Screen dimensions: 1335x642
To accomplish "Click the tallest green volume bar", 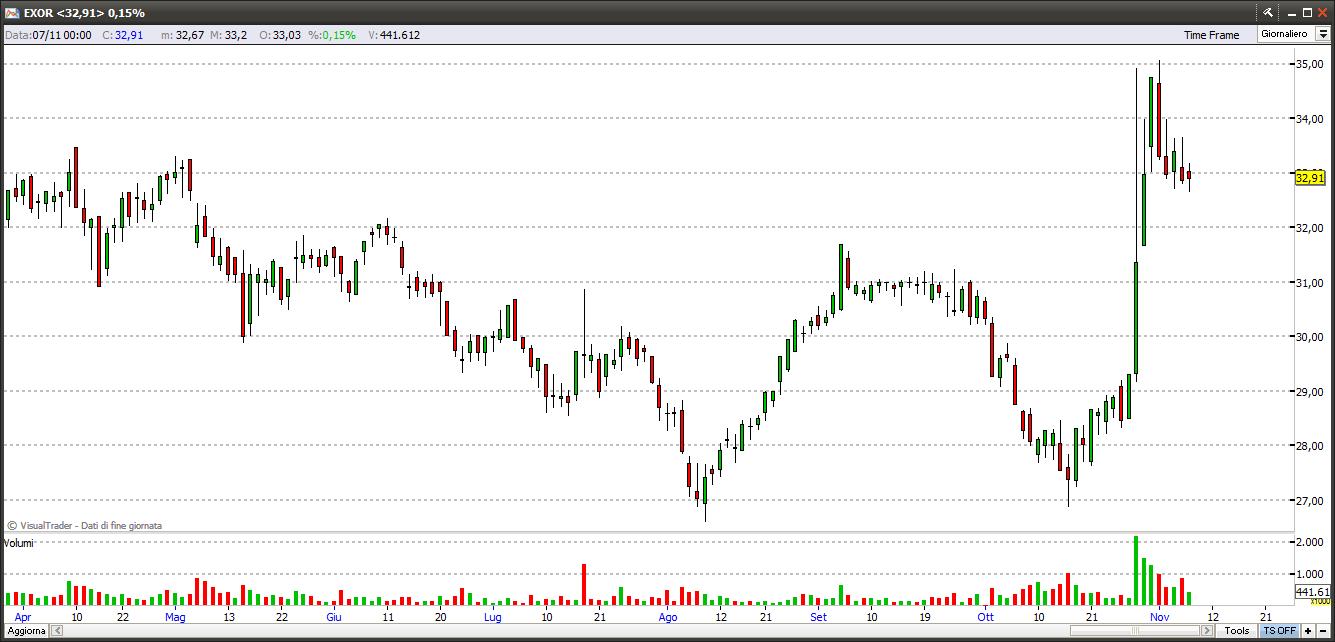I will click(x=1136, y=570).
